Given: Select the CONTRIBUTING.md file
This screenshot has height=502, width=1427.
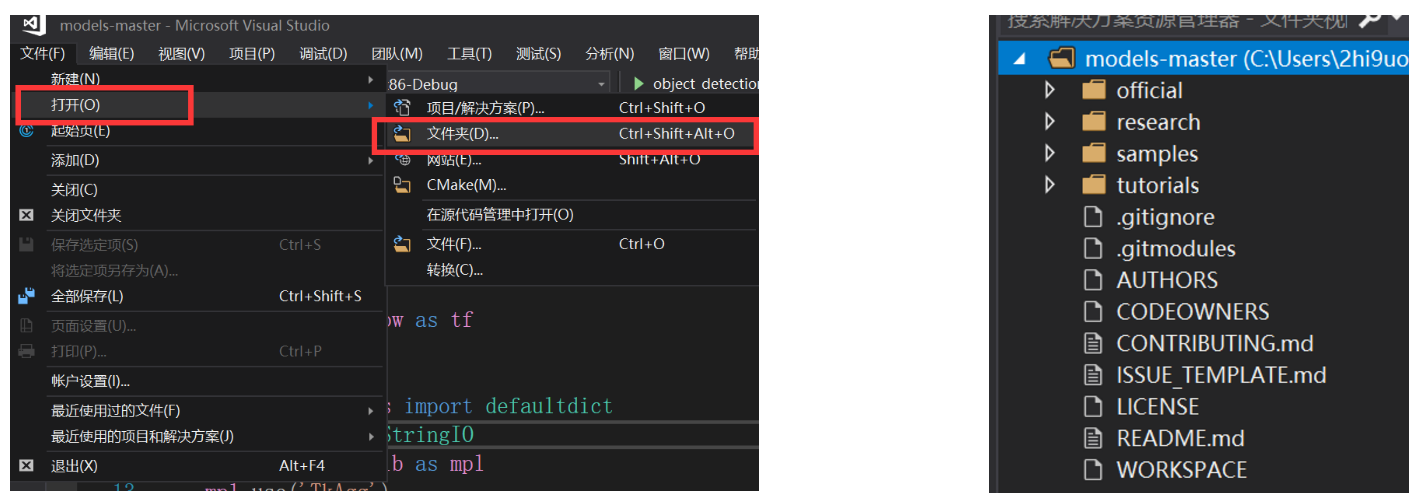Looking at the screenshot, I should click(x=1215, y=344).
